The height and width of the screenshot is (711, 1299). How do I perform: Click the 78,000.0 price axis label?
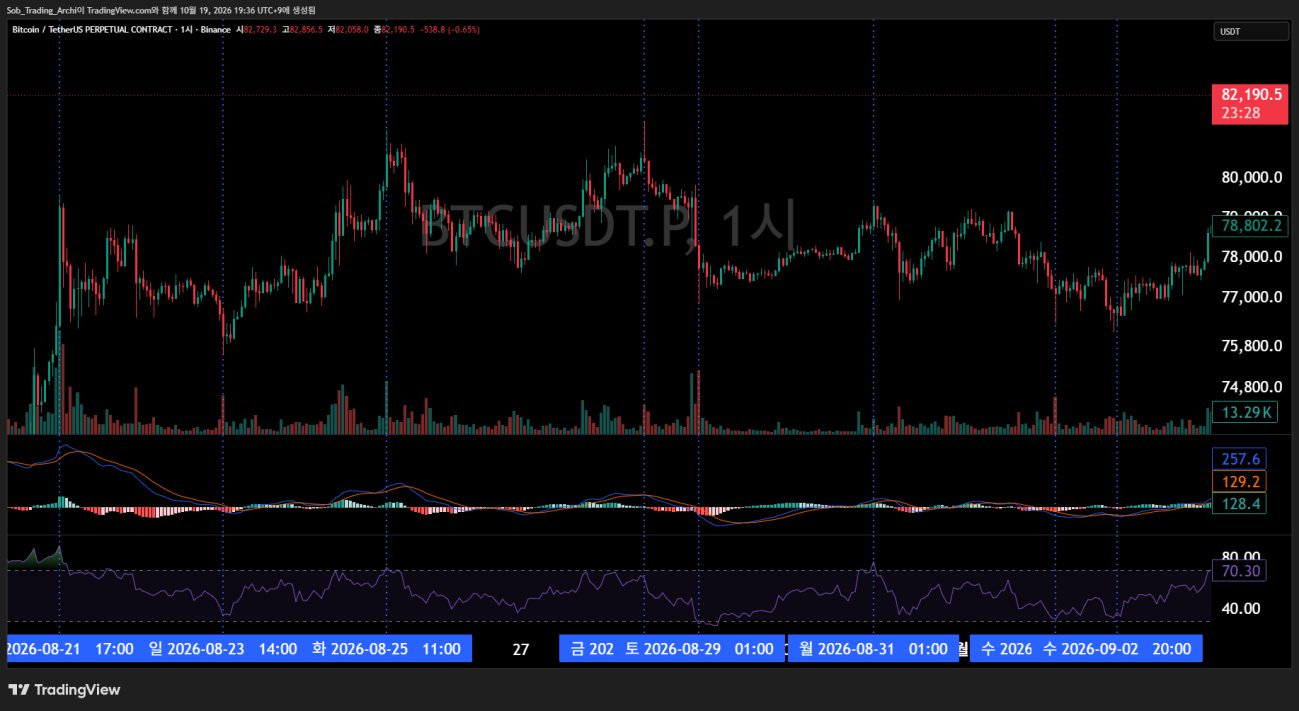pos(1253,256)
